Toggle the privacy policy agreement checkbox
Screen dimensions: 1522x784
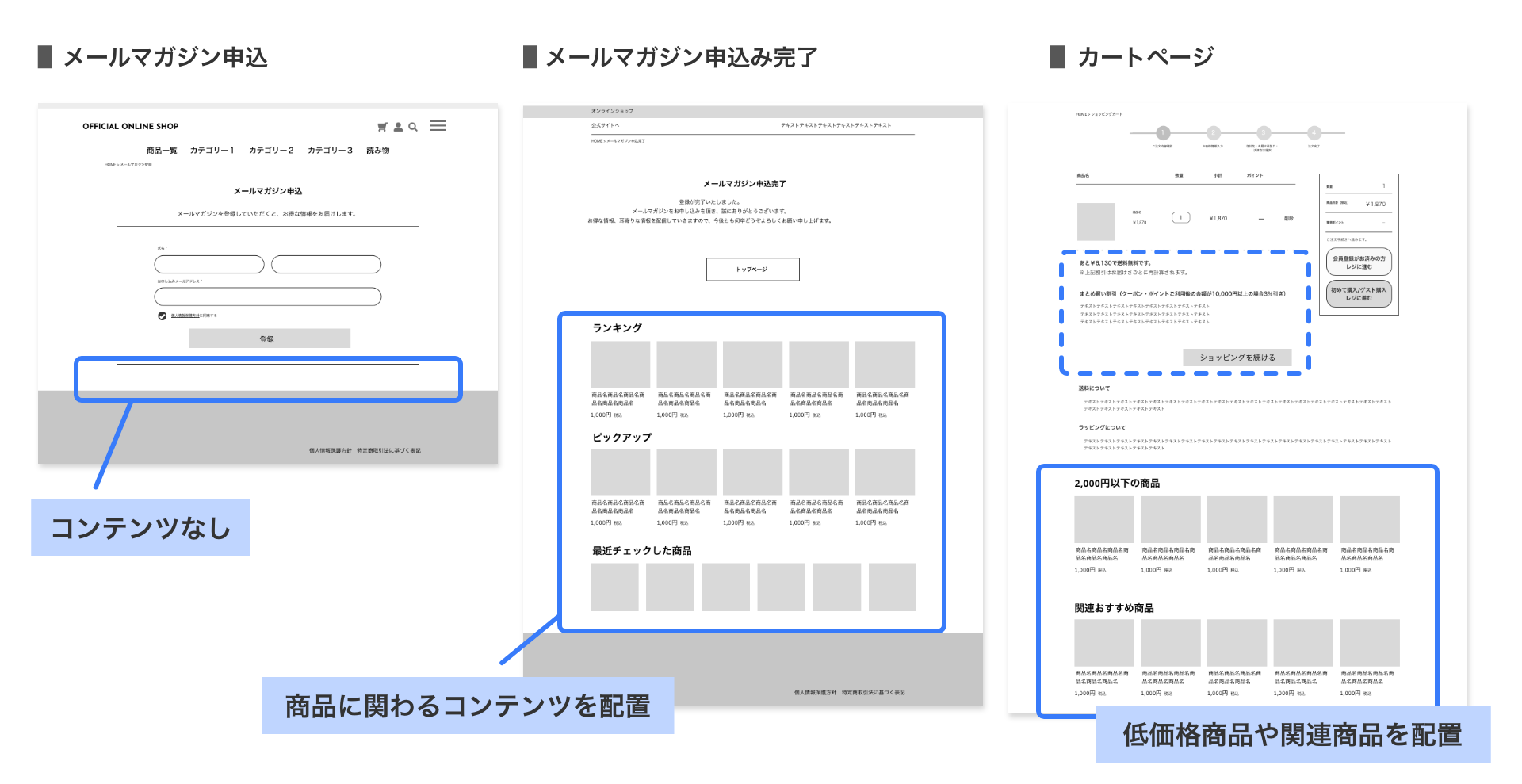(163, 316)
